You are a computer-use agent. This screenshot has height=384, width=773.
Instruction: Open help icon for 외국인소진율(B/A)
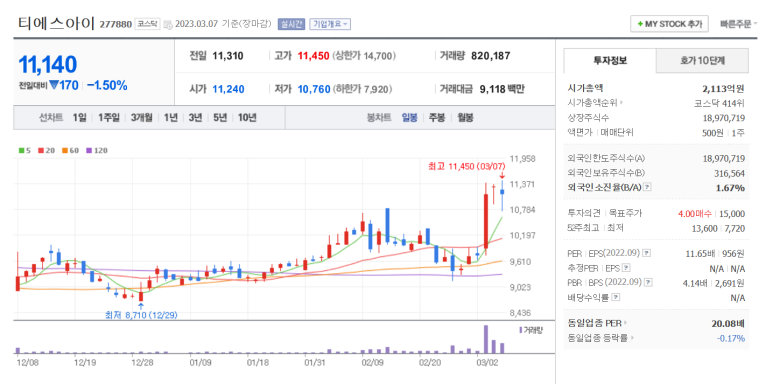coord(647,187)
